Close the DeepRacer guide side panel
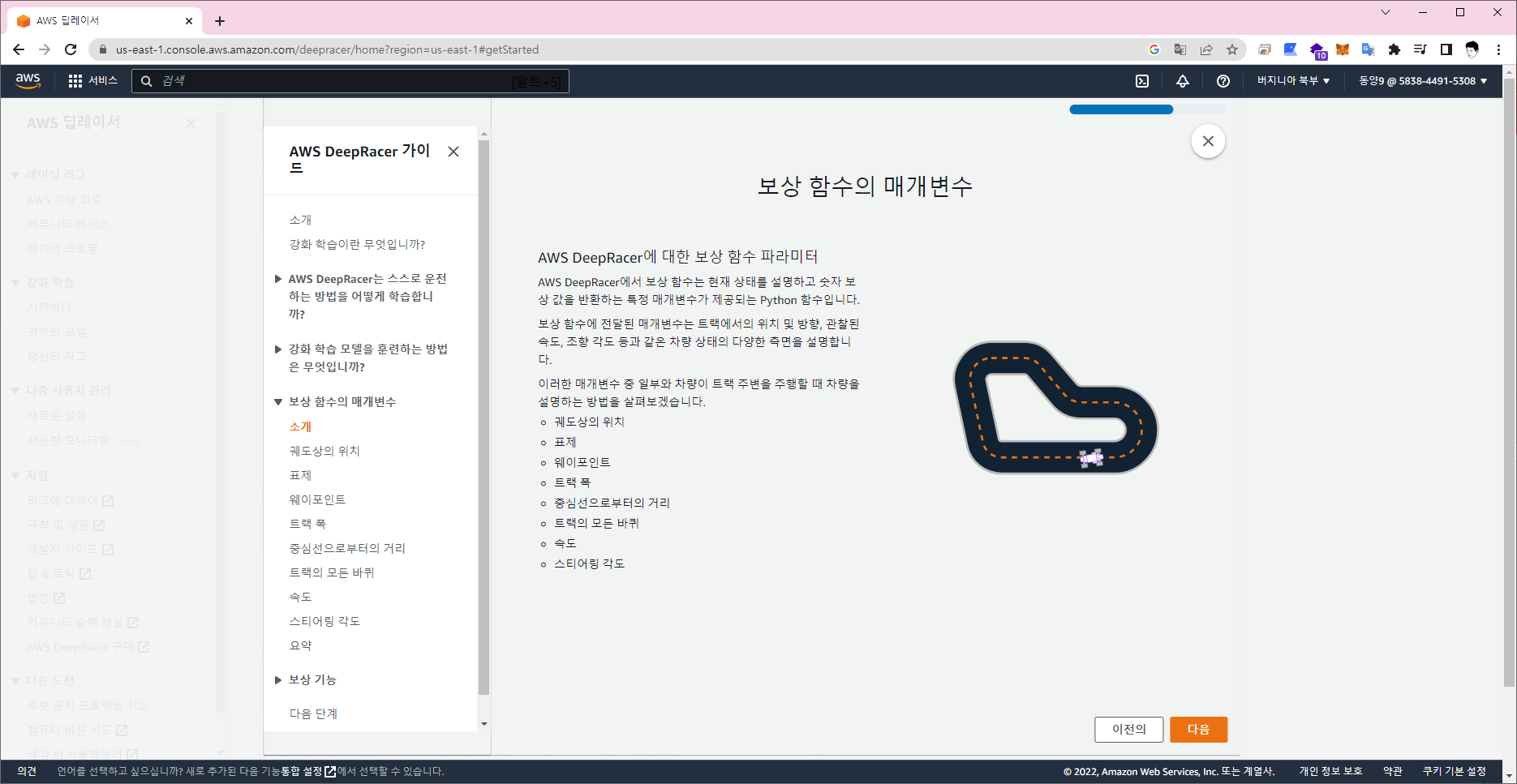 pos(453,152)
